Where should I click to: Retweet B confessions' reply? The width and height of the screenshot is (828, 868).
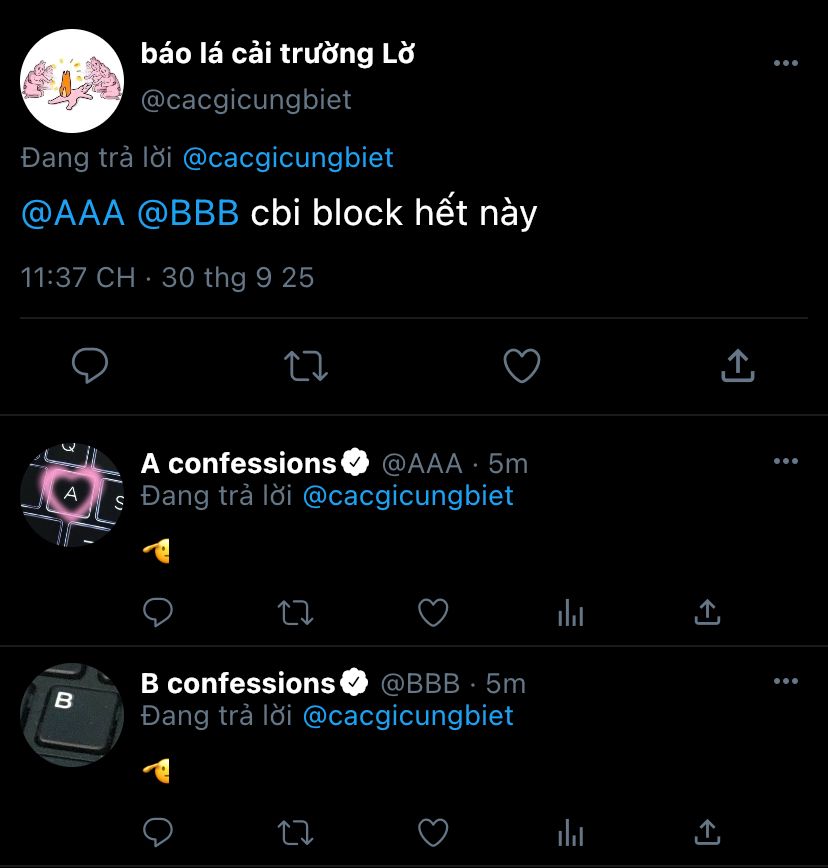[x=295, y=833]
